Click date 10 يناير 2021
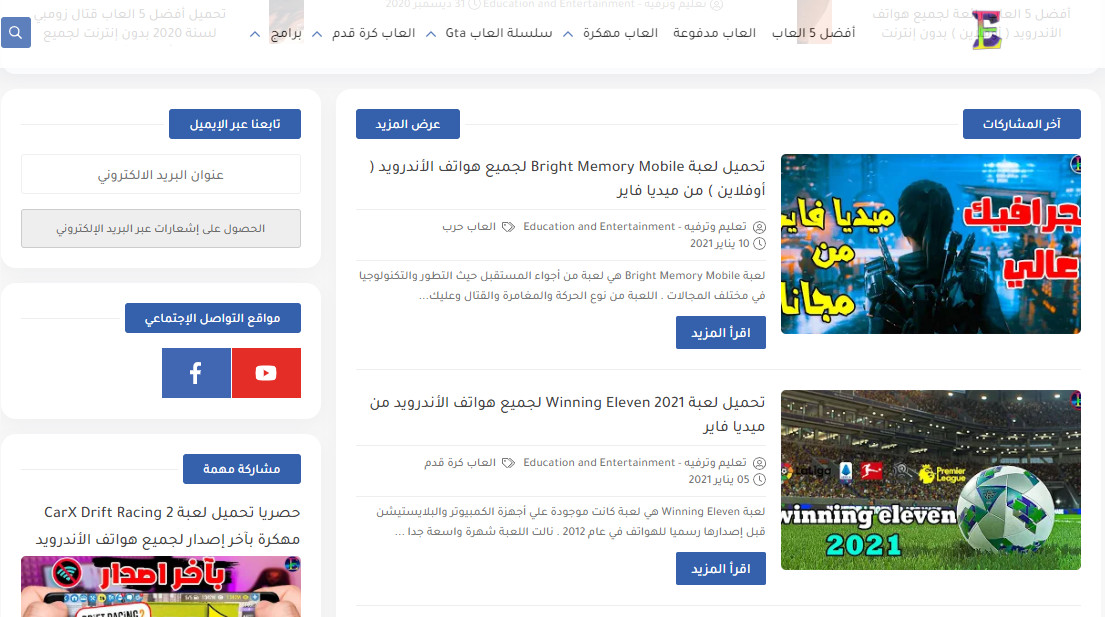The width and height of the screenshot is (1105, 617). point(719,244)
